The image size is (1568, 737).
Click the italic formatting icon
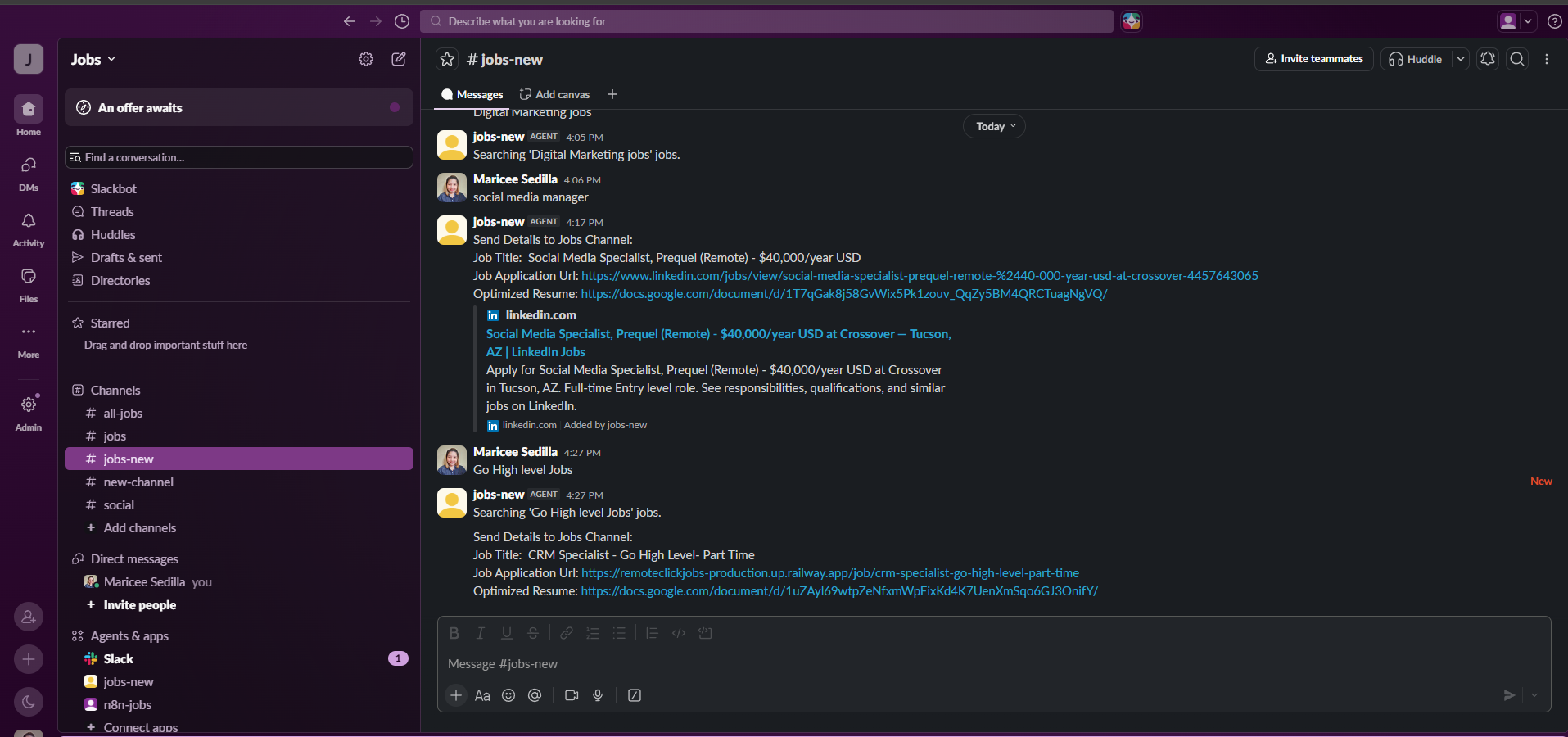tap(481, 633)
